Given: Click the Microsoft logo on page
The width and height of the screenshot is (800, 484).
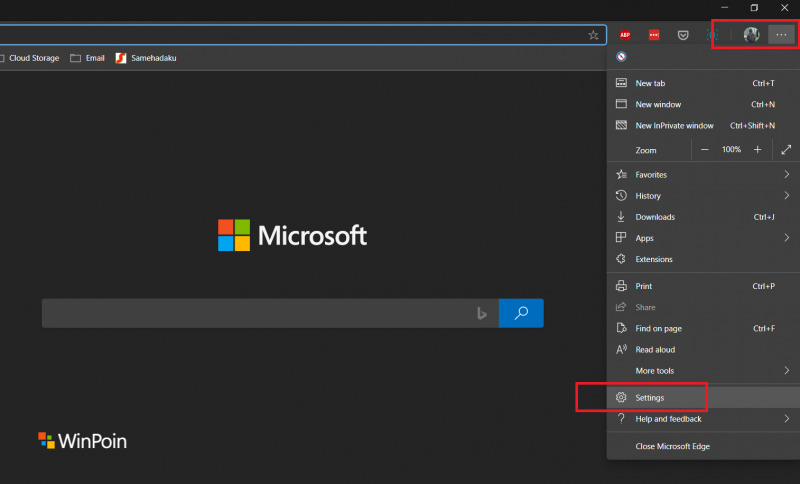Looking at the screenshot, I should tap(292, 235).
